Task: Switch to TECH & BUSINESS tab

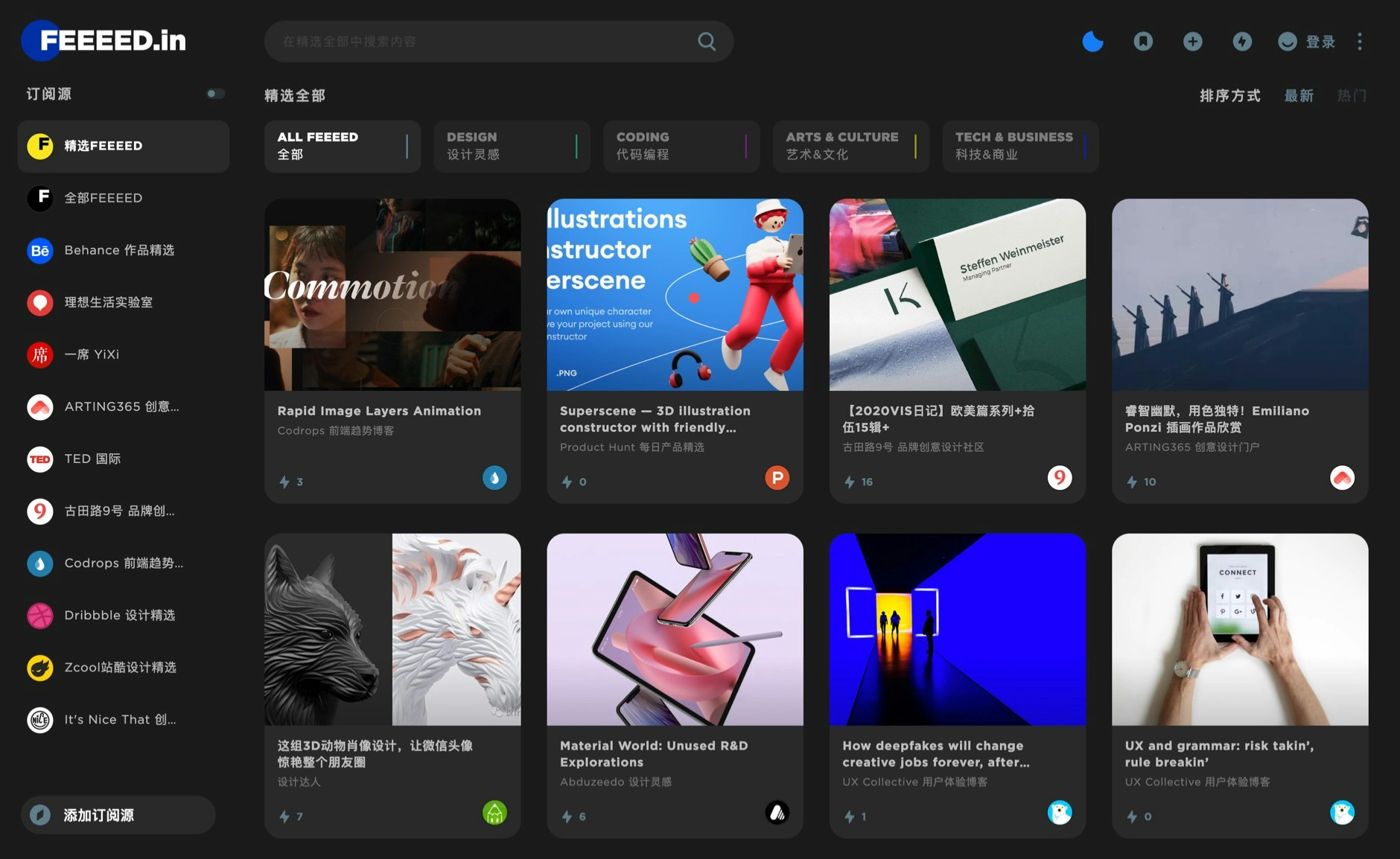Action: pyautogui.click(x=1021, y=146)
